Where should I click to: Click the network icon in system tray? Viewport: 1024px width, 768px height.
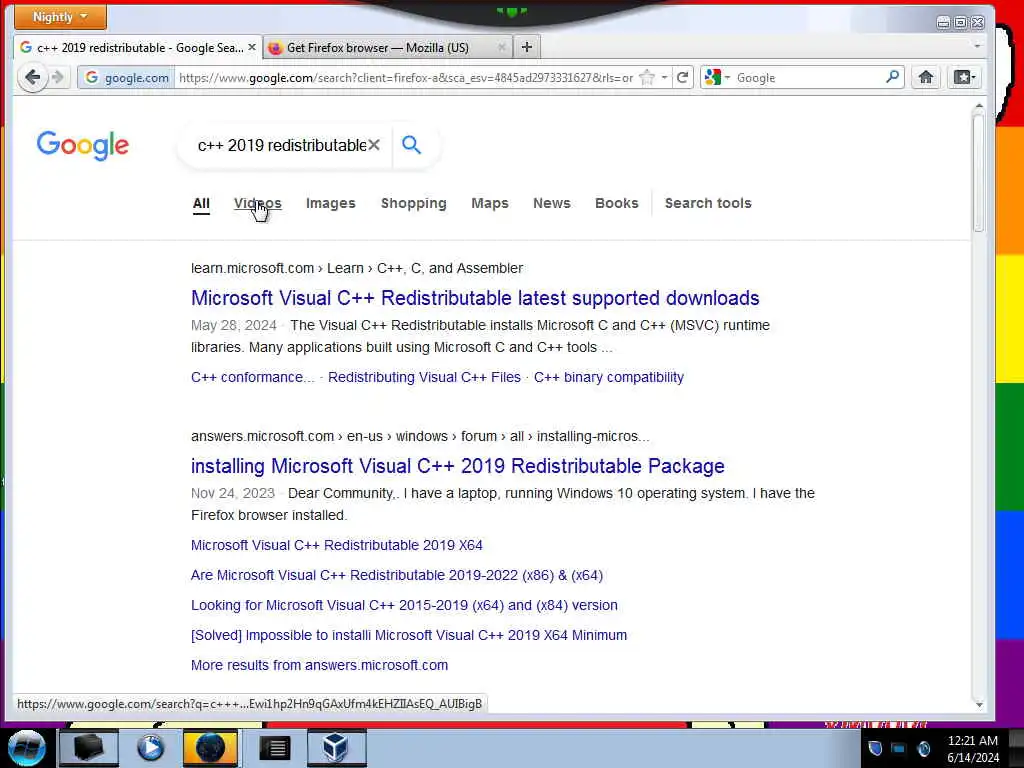(x=899, y=748)
